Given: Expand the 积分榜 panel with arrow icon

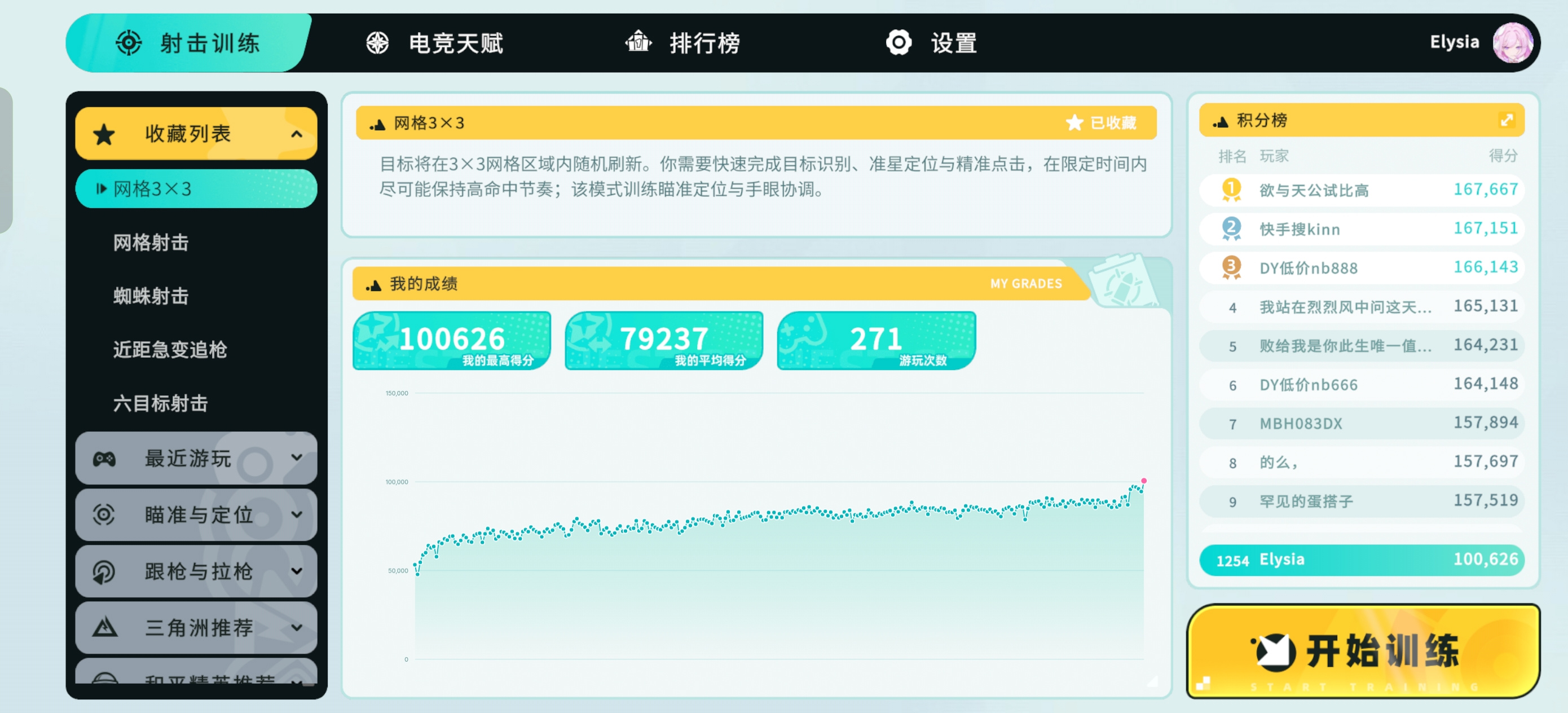Looking at the screenshot, I should [x=1507, y=121].
